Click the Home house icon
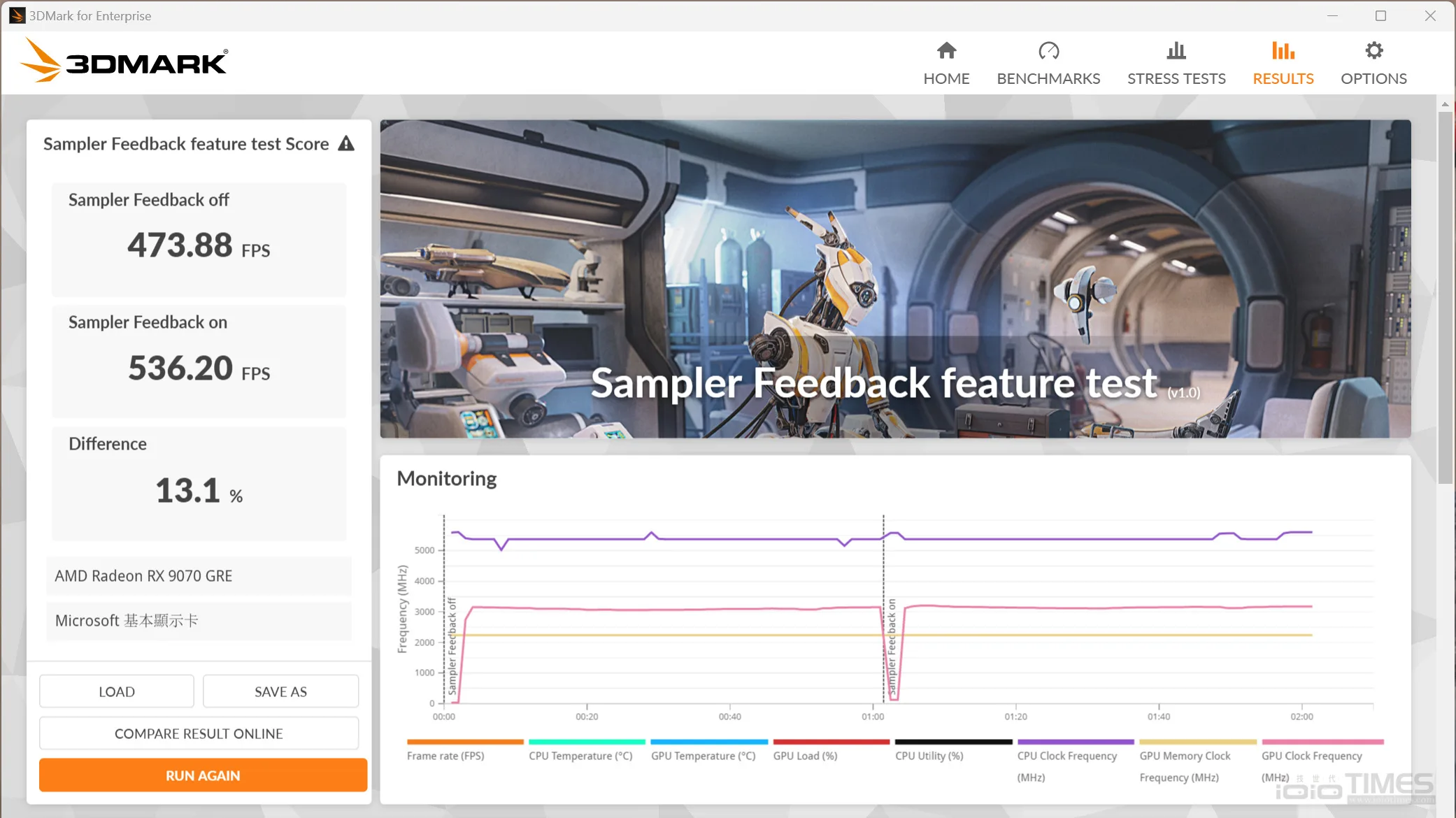Screen dimensions: 1456x818 [946, 50]
